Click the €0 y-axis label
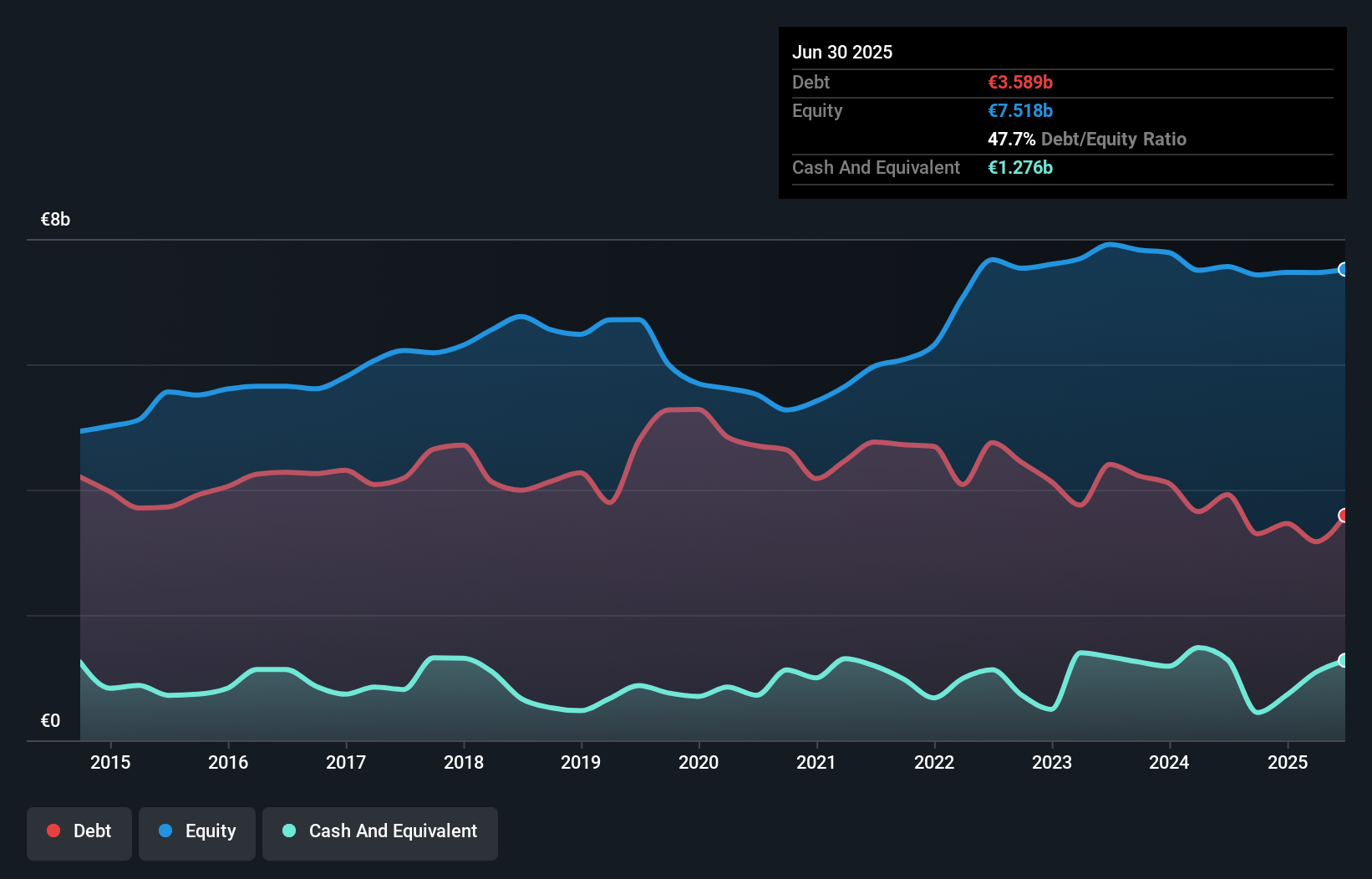 point(51,720)
